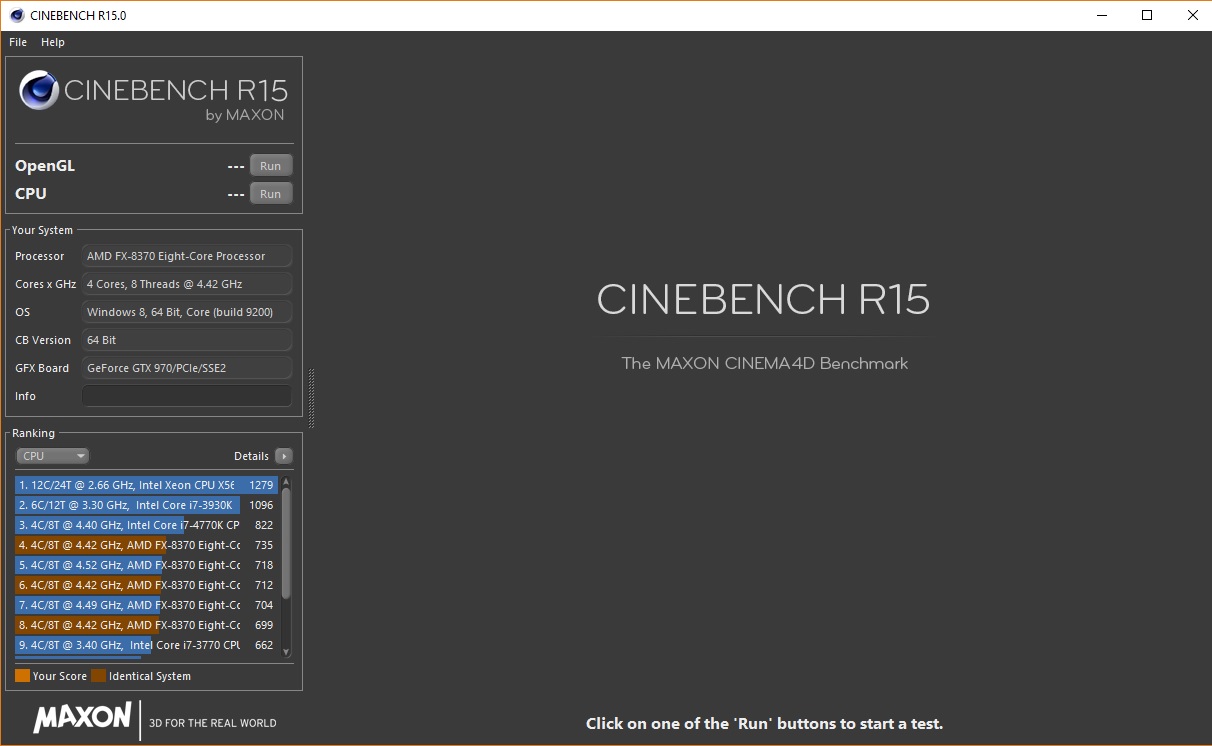Image resolution: width=1212 pixels, height=746 pixels.
Task: Click the Cinebench title bar app icon
Action: tap(17, 15)
